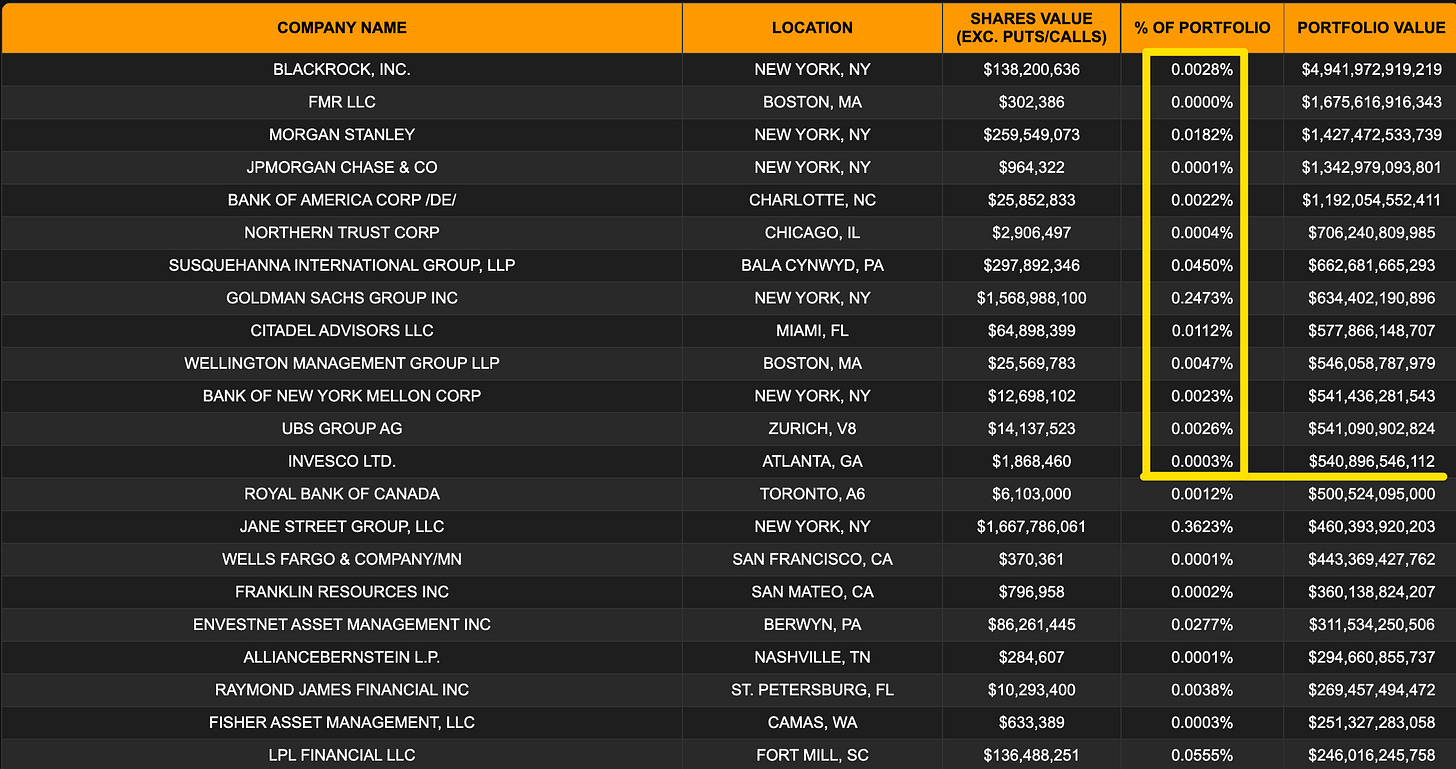Viewport: 1456px width, 769px height.
Task: Select the INVESCO LTD. company name
Action: click(342, 461)
